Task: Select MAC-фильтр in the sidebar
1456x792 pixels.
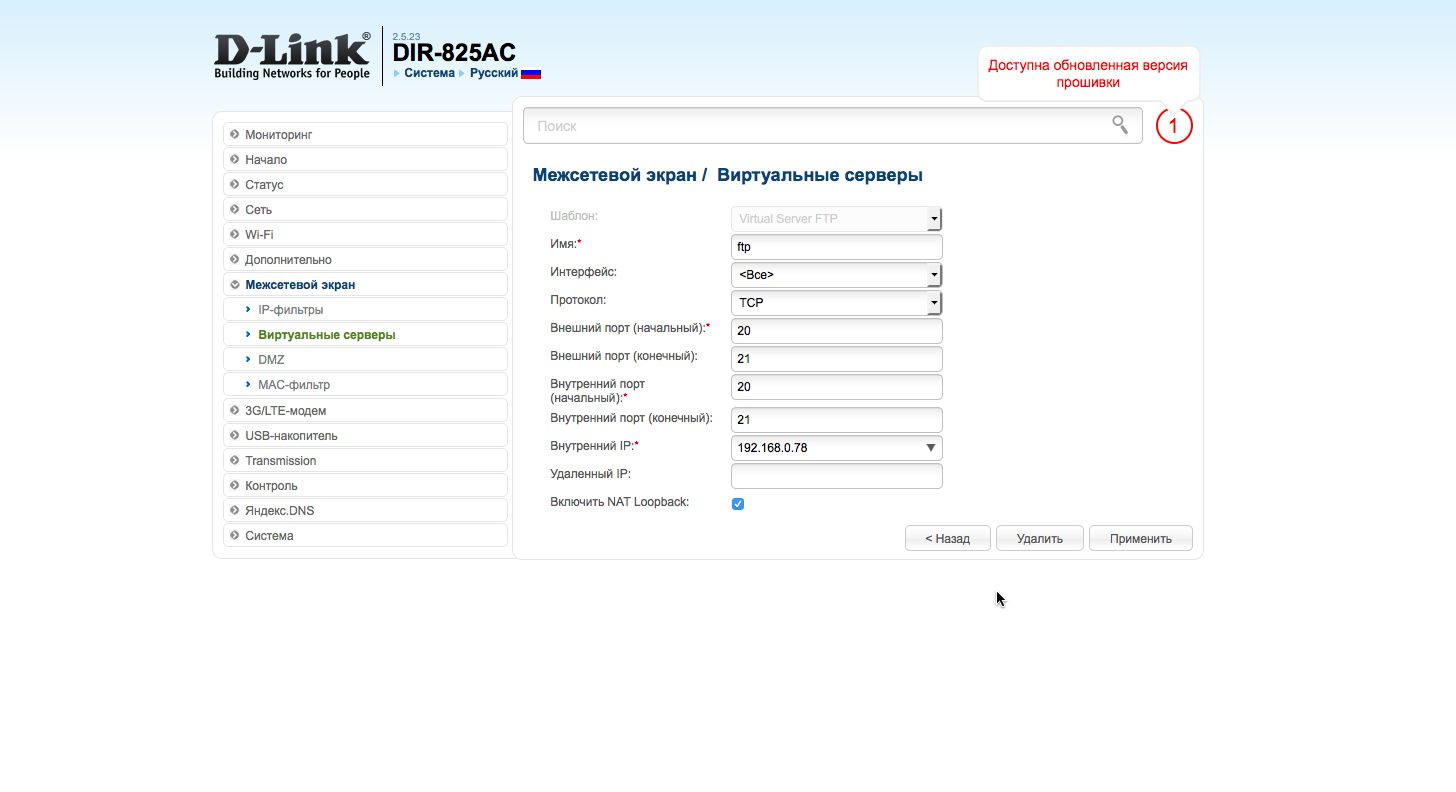Action: (x=293, y=385)
